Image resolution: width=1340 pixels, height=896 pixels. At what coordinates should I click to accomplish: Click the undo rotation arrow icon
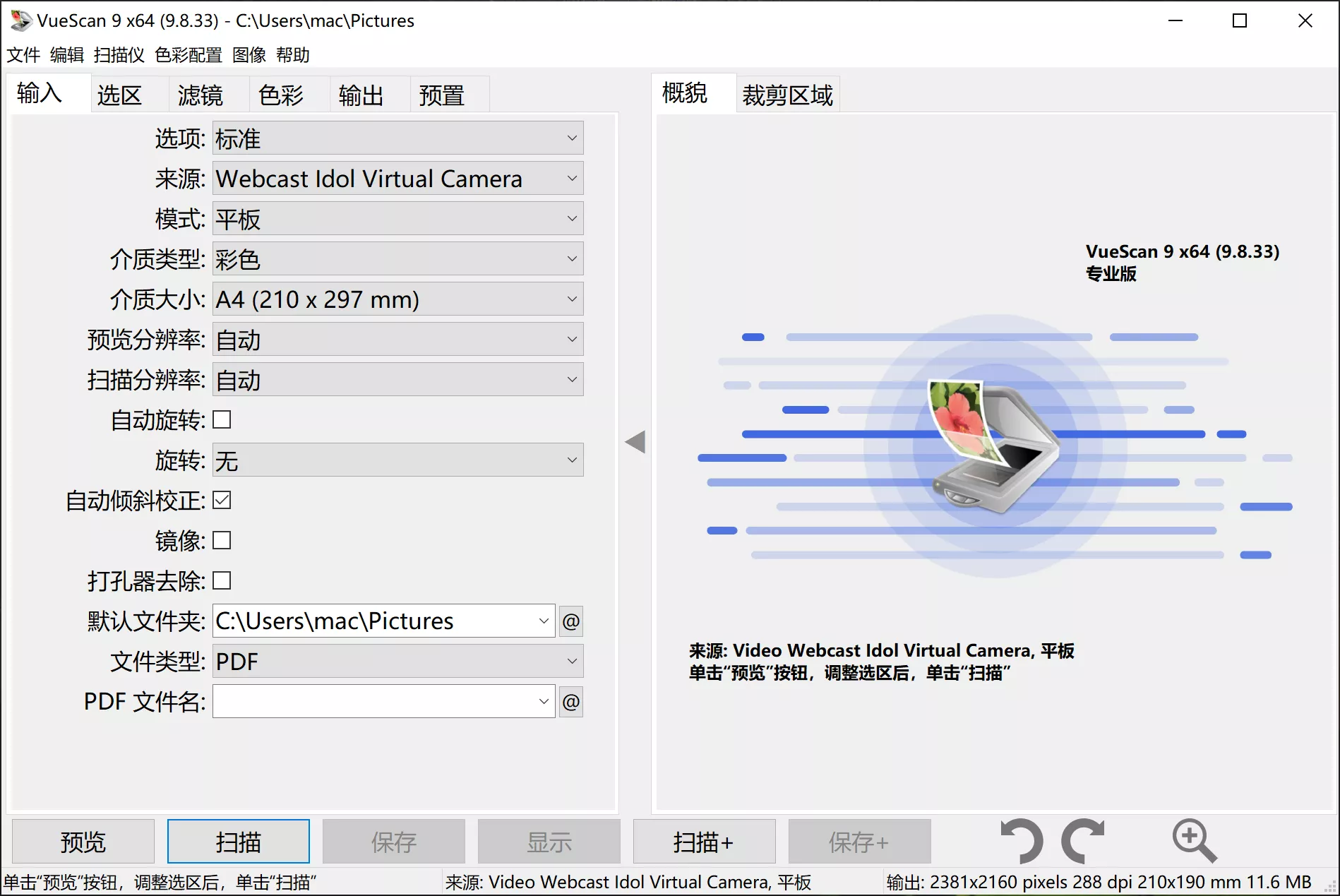1022,841
